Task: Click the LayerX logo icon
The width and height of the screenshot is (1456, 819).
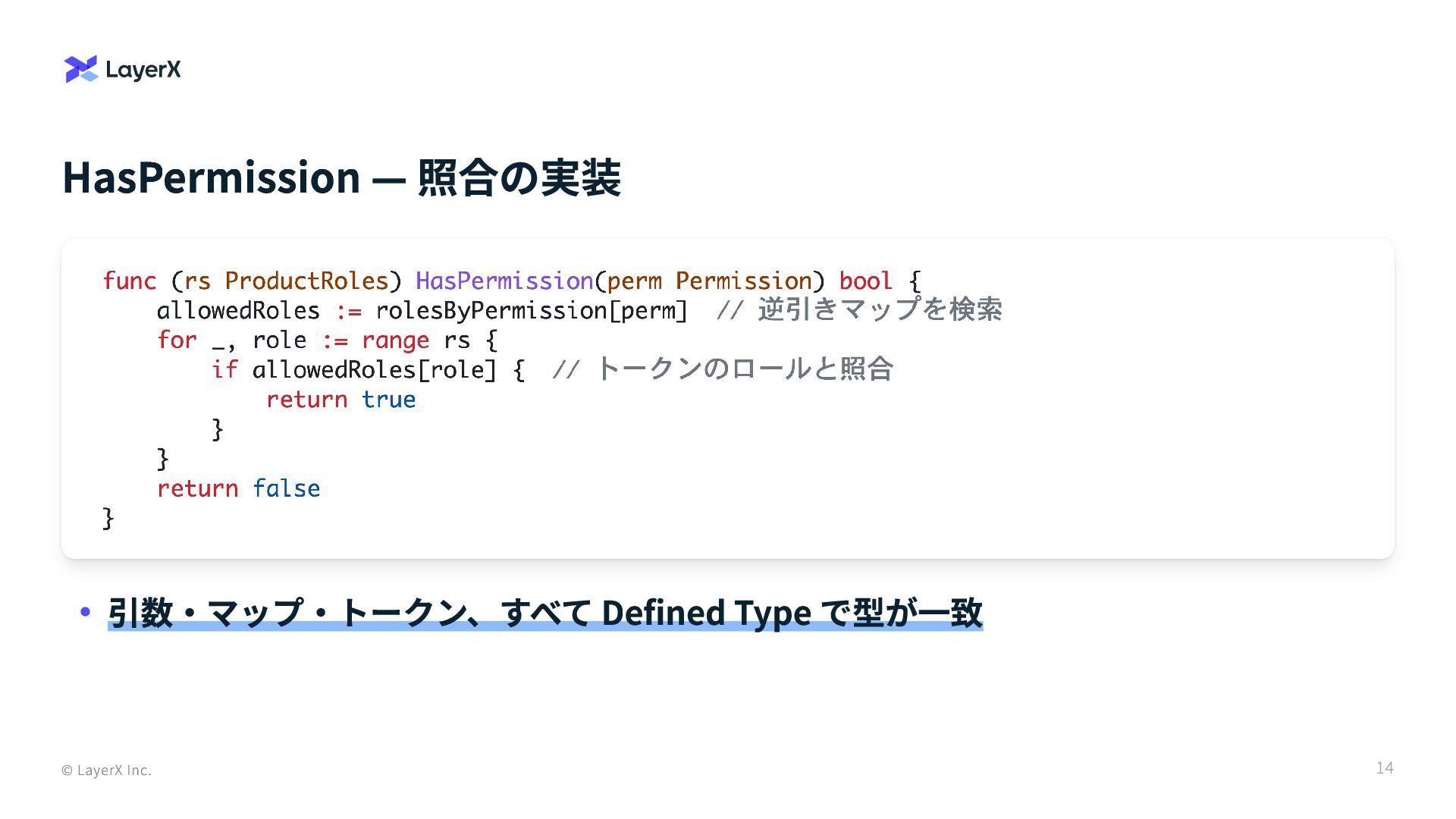Action: 81,69
